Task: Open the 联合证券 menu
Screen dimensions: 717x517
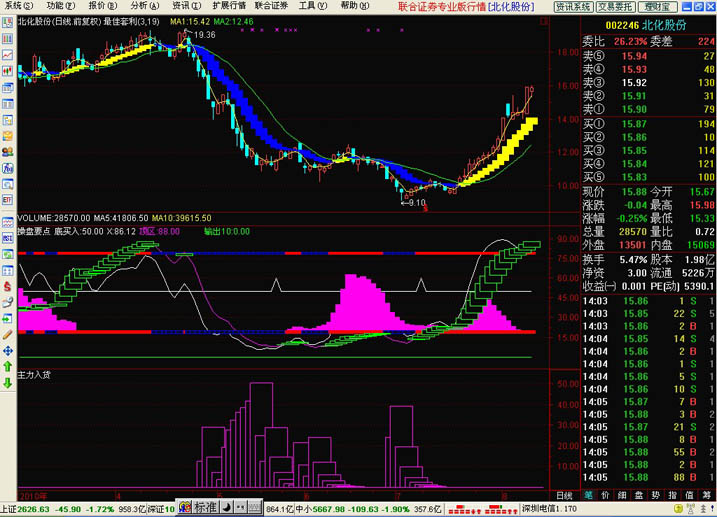Action: (271, 6)
